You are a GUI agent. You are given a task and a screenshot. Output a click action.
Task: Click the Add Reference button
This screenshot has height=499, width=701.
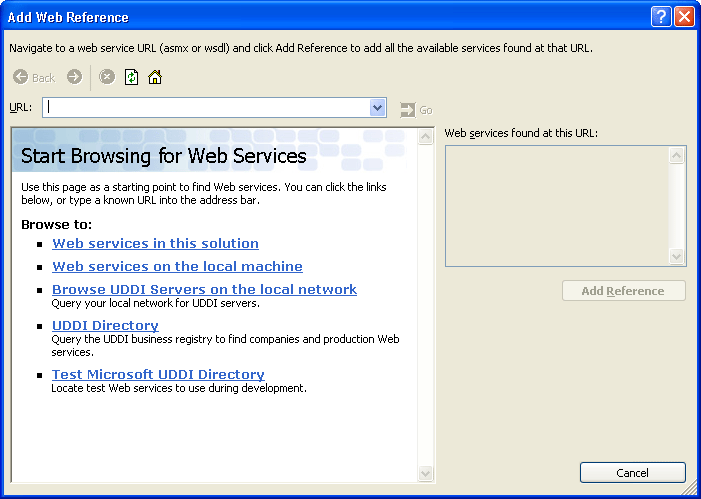pos(623,291)
